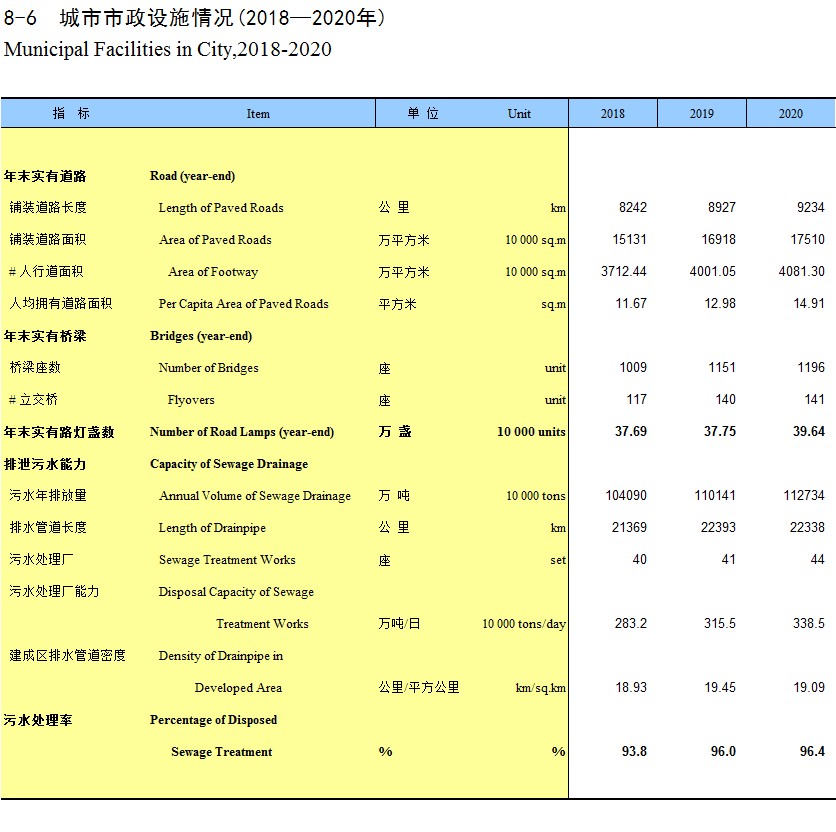
Task: Select the value 9234
Action: click(x=810, y=207)
